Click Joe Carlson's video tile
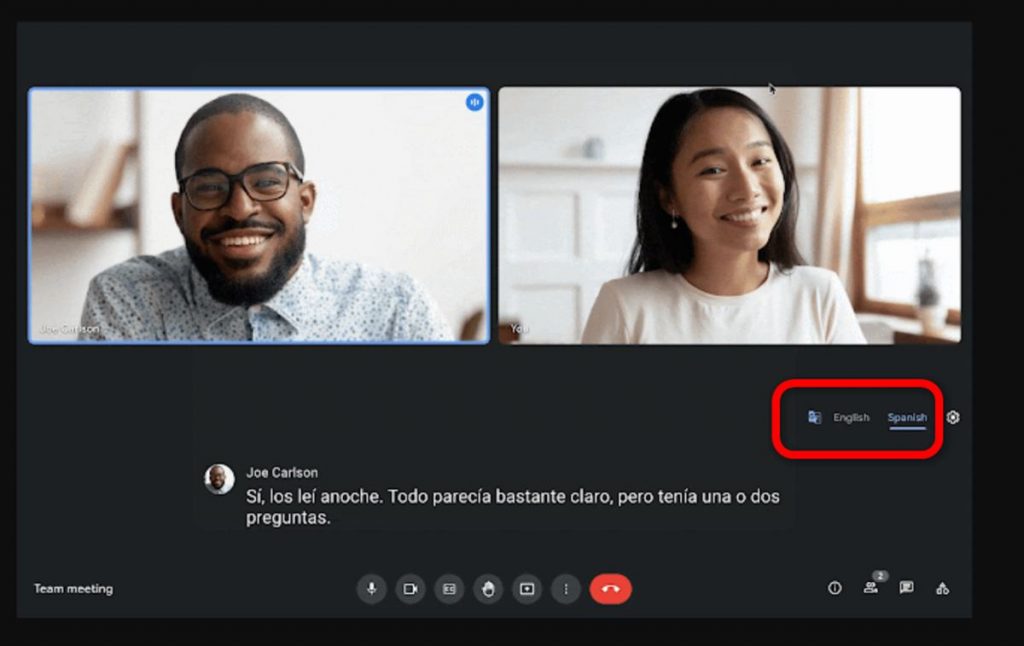 259,215
